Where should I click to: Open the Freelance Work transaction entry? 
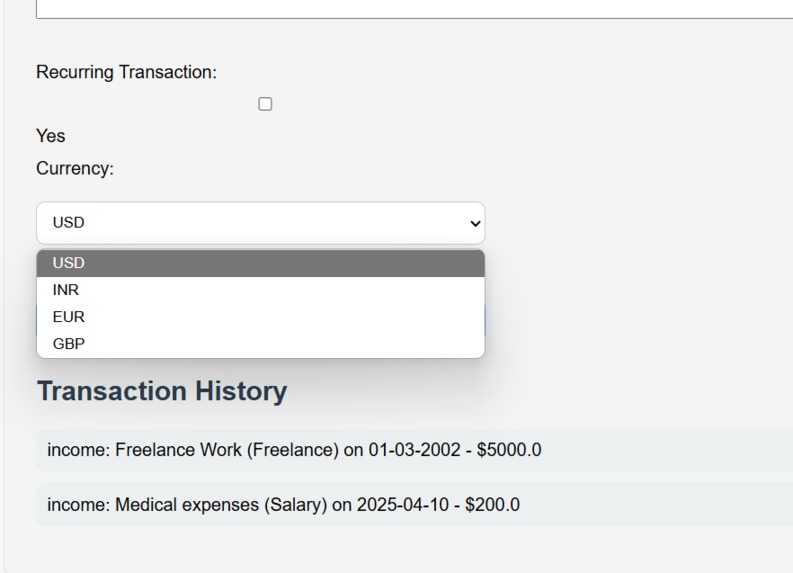(414, 450)
